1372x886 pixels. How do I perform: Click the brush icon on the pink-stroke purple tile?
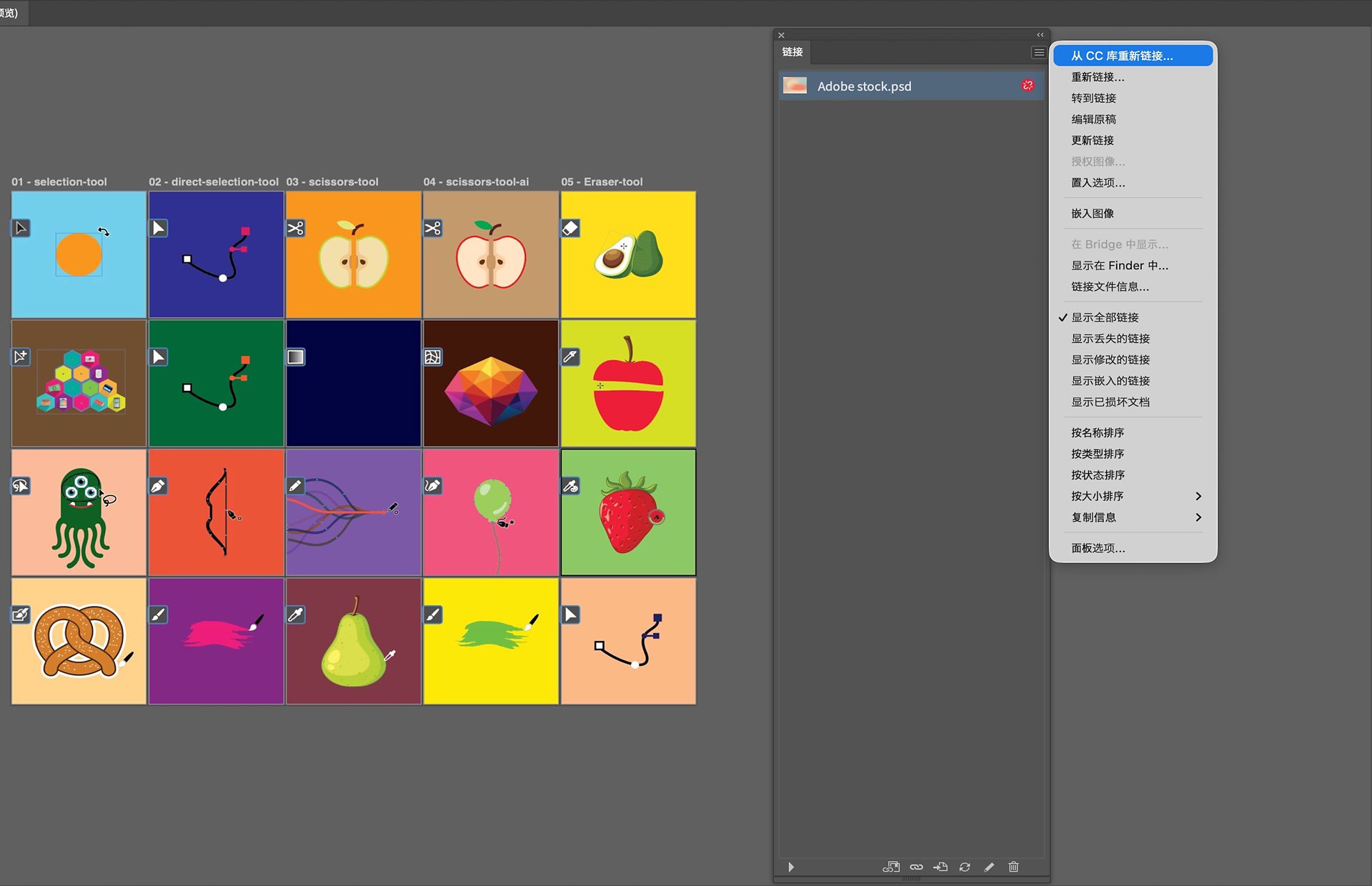click(x=159, y=614)
